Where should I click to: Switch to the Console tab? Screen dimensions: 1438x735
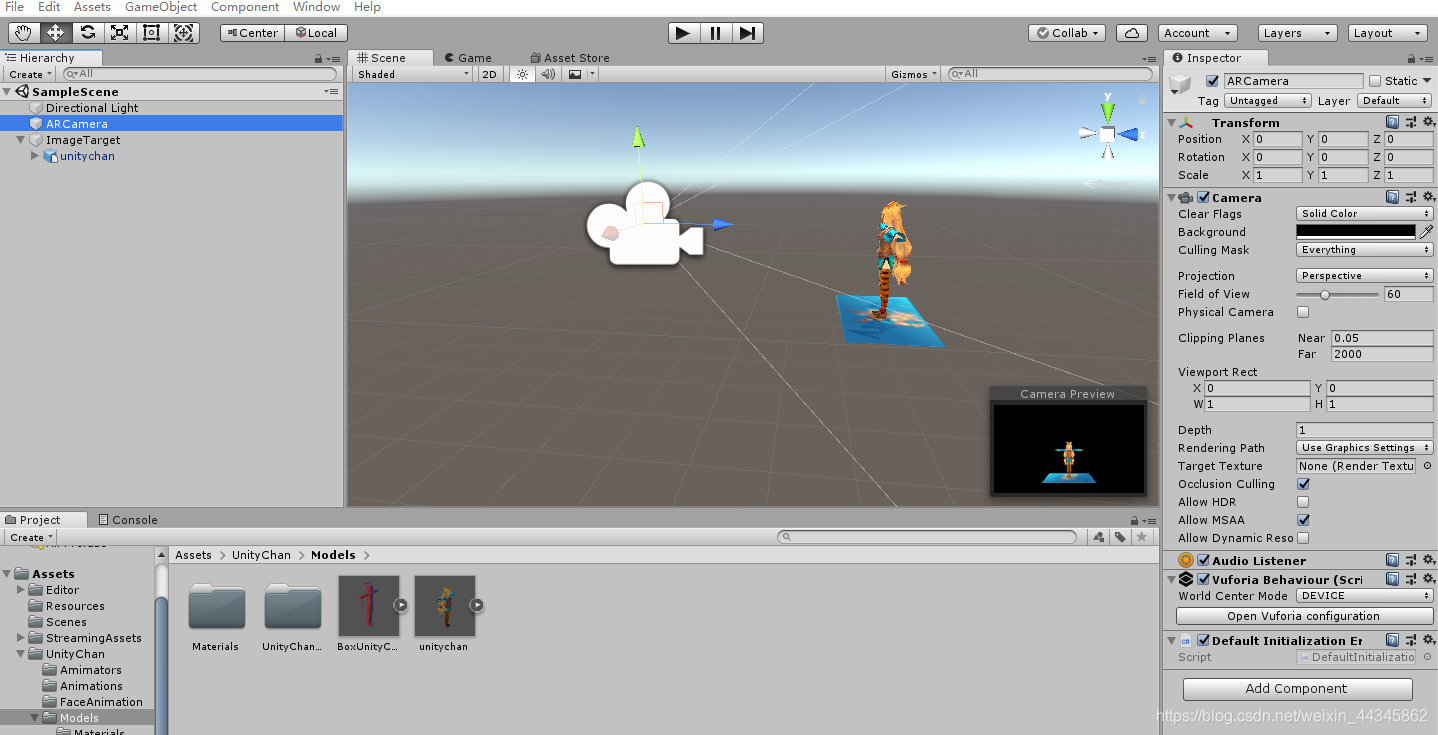[127, 520]
